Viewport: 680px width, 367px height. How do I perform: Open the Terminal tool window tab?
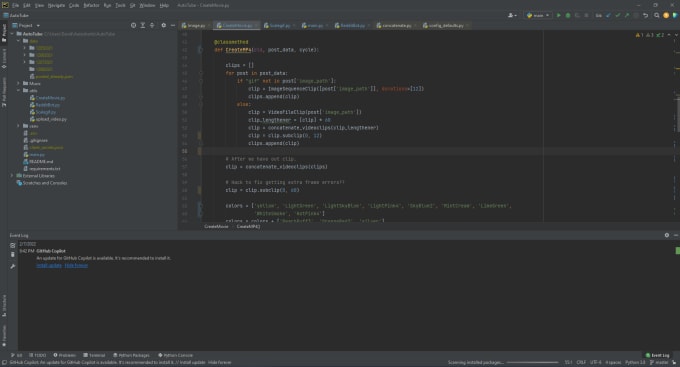94,355
